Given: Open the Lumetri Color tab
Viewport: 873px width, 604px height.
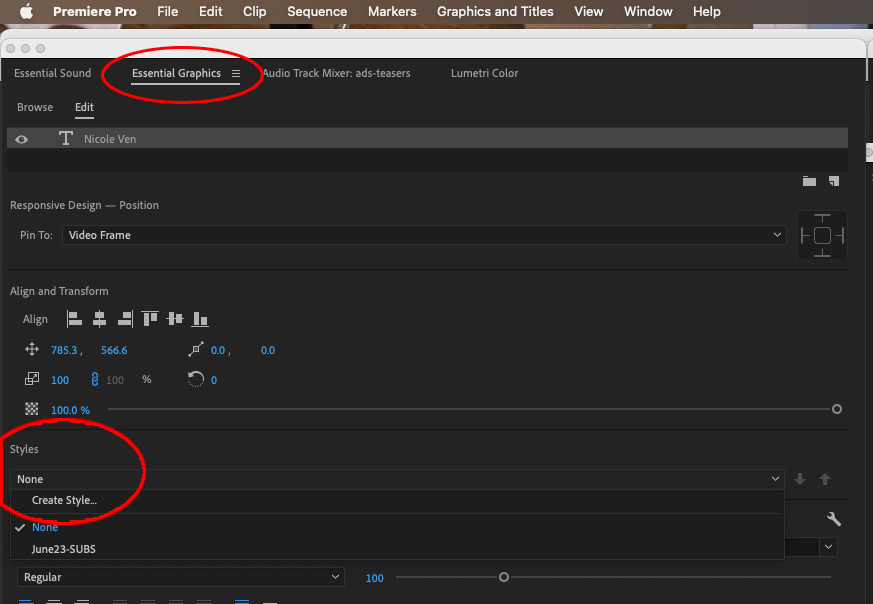Looking at the screenshot, I should click(484, 73).
